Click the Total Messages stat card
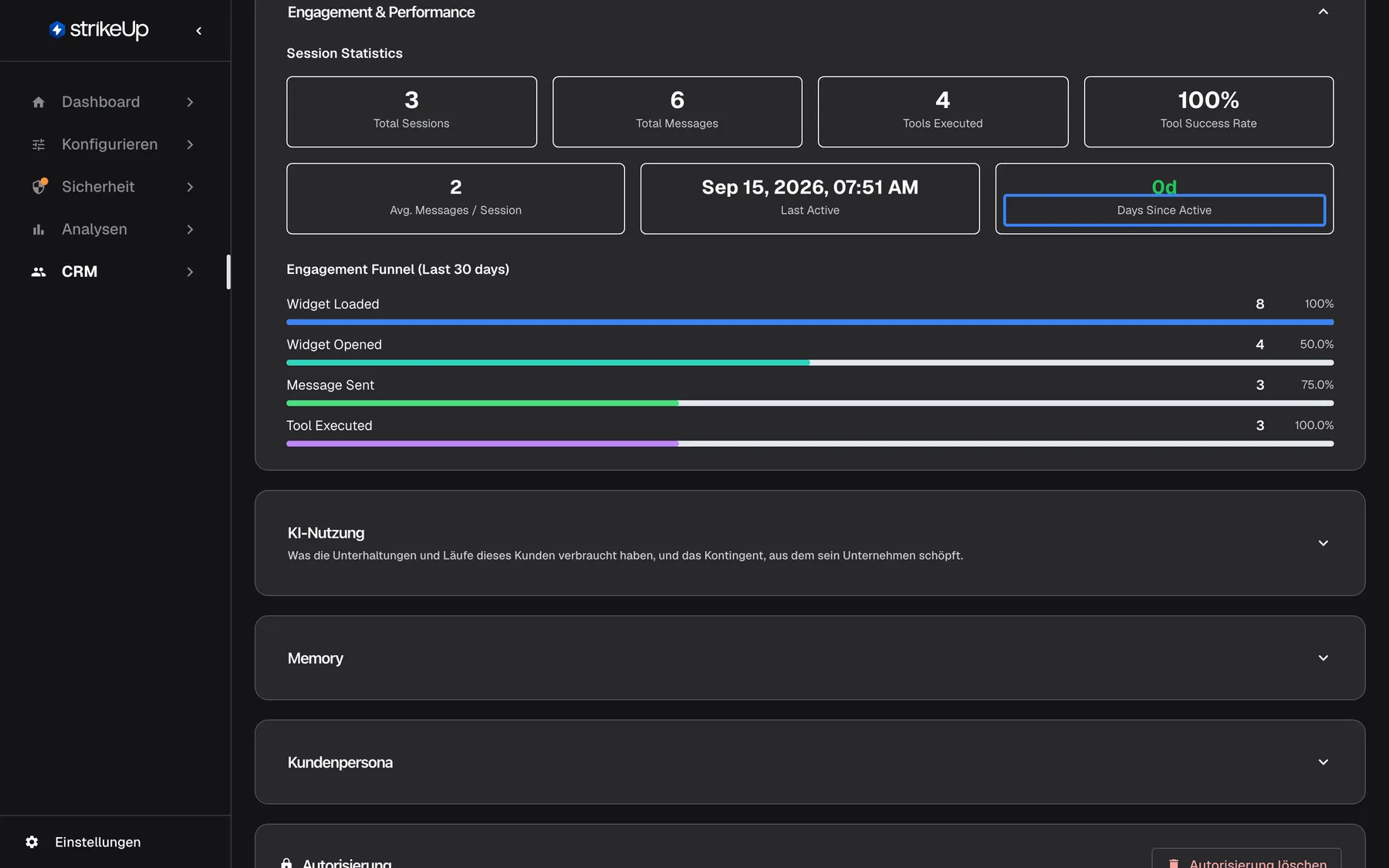This screenshot has width=1389, height=868. point(677,112)
